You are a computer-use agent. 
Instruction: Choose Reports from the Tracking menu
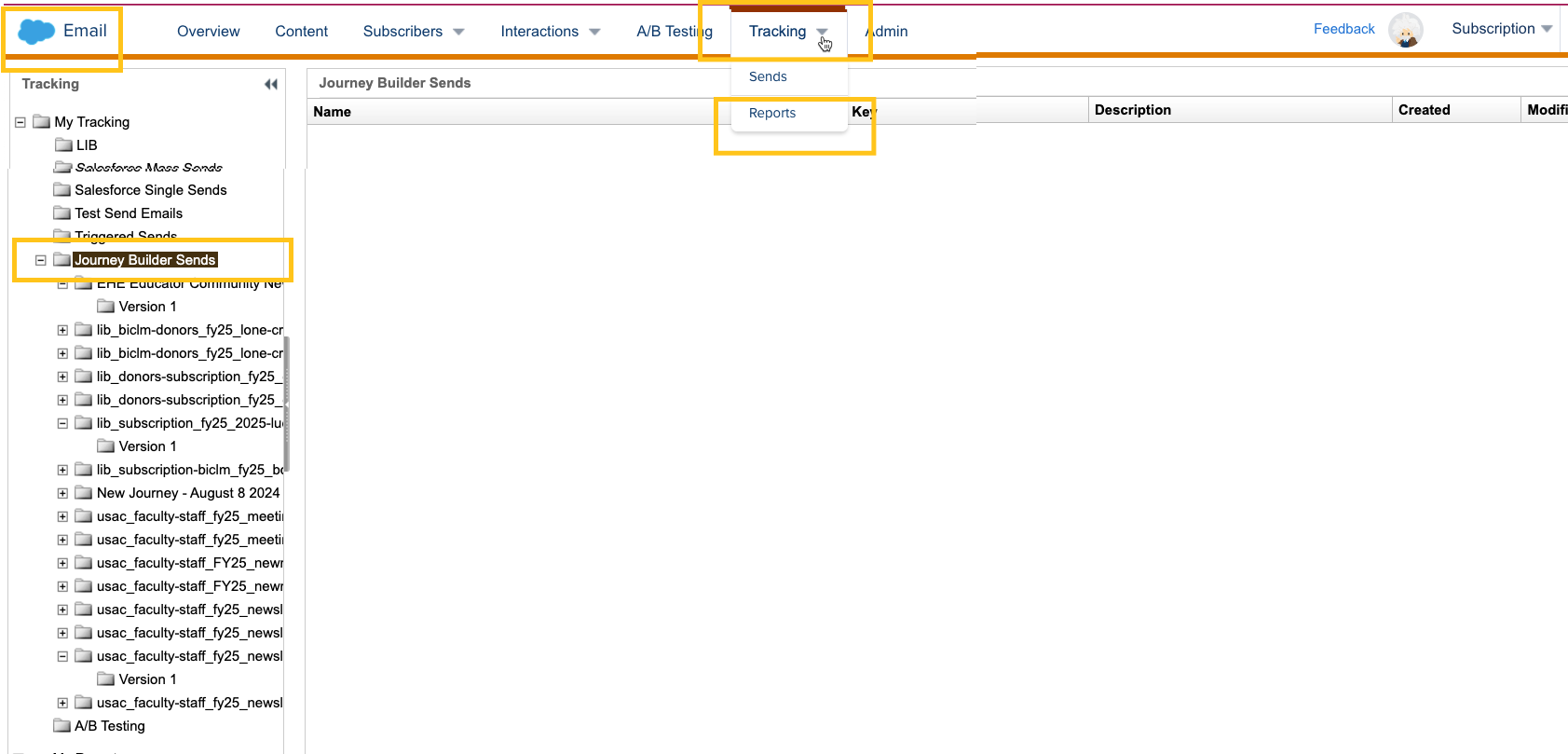772,113
